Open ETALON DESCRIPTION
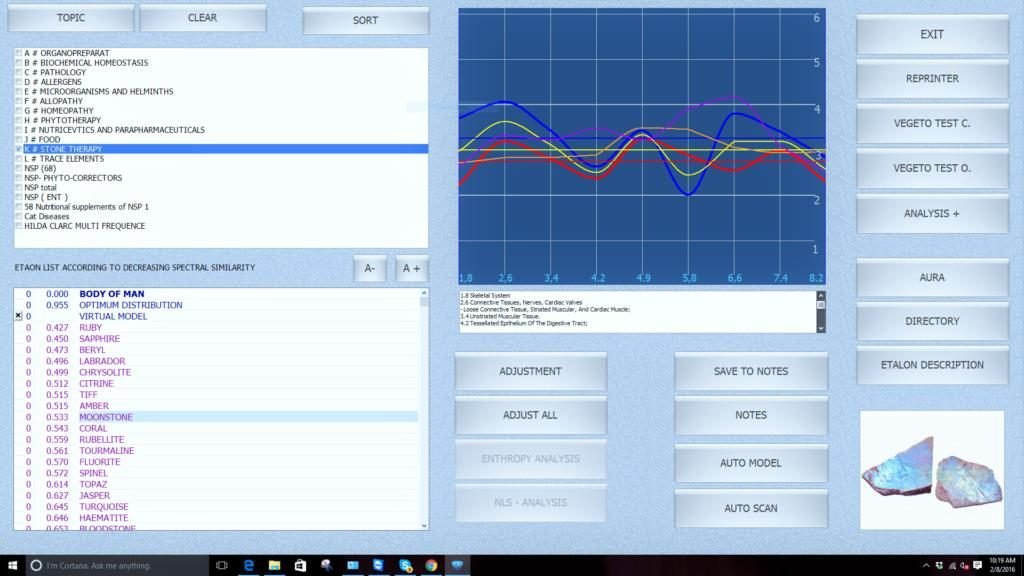 click(930, 364)
